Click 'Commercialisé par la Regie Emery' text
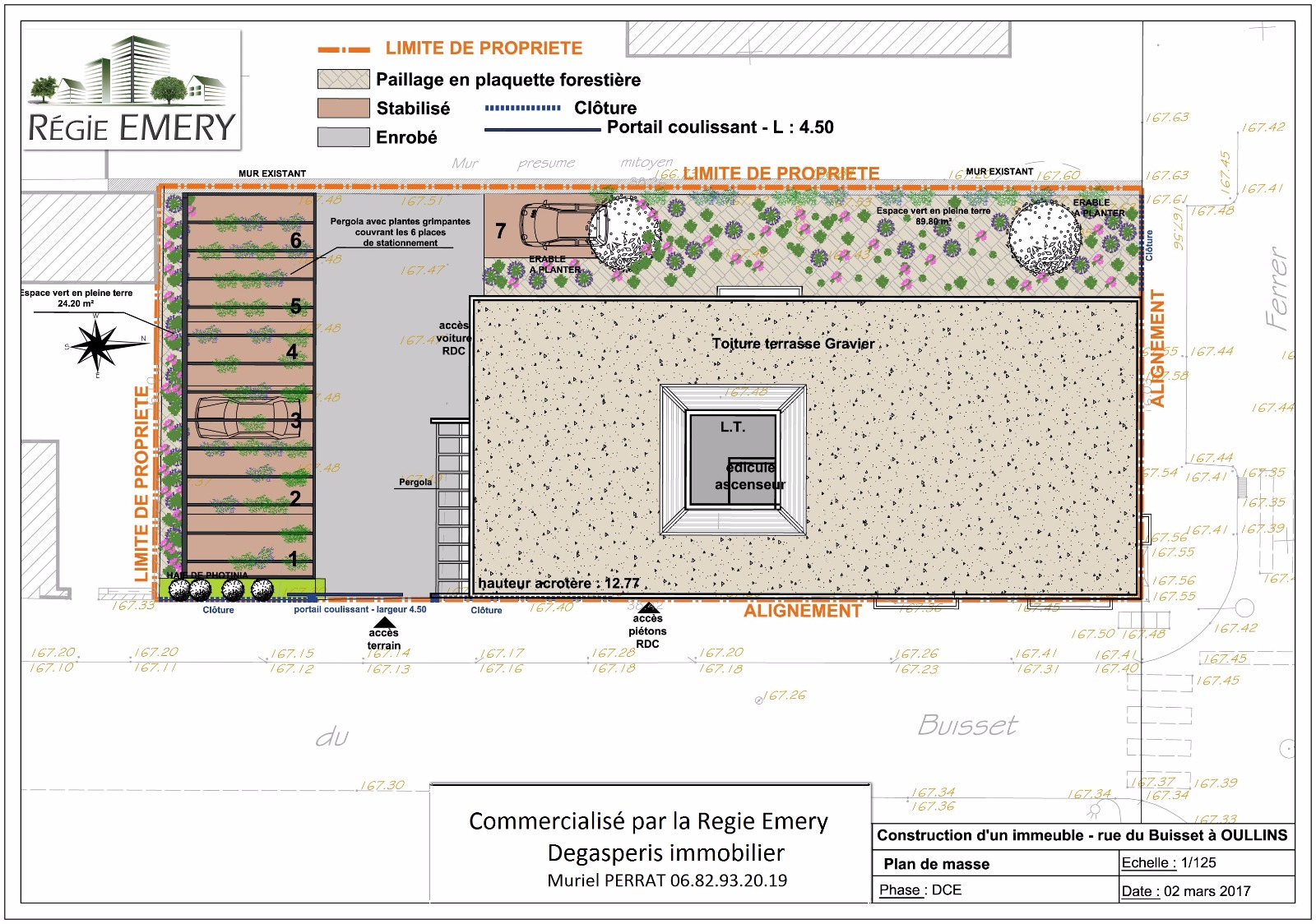 pos(648,821)
